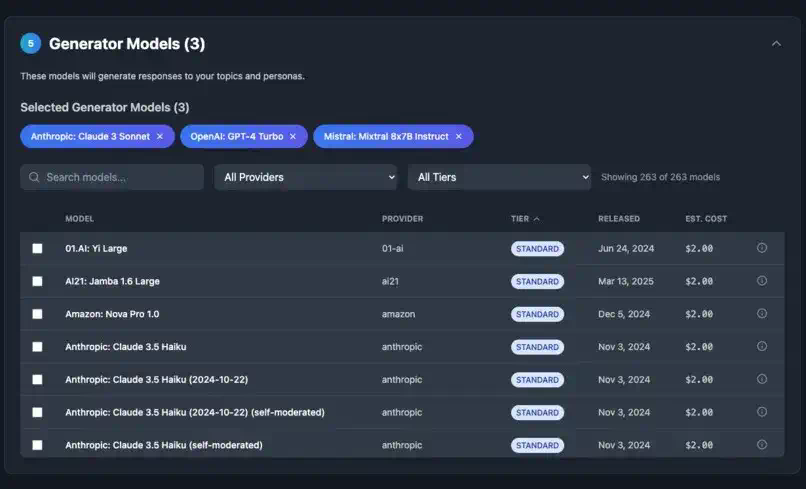Check the AI21: Jamba 1.6 Large checkbox
This screenshot has height=489, width=806.
click(x=38, y=281)
